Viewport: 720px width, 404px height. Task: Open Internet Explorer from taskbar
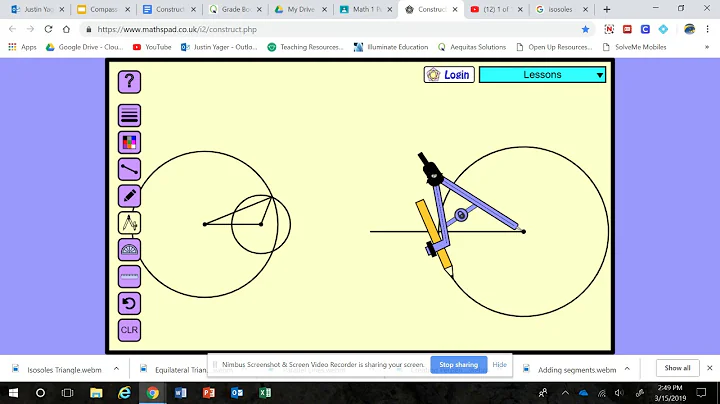pos(124,393)
